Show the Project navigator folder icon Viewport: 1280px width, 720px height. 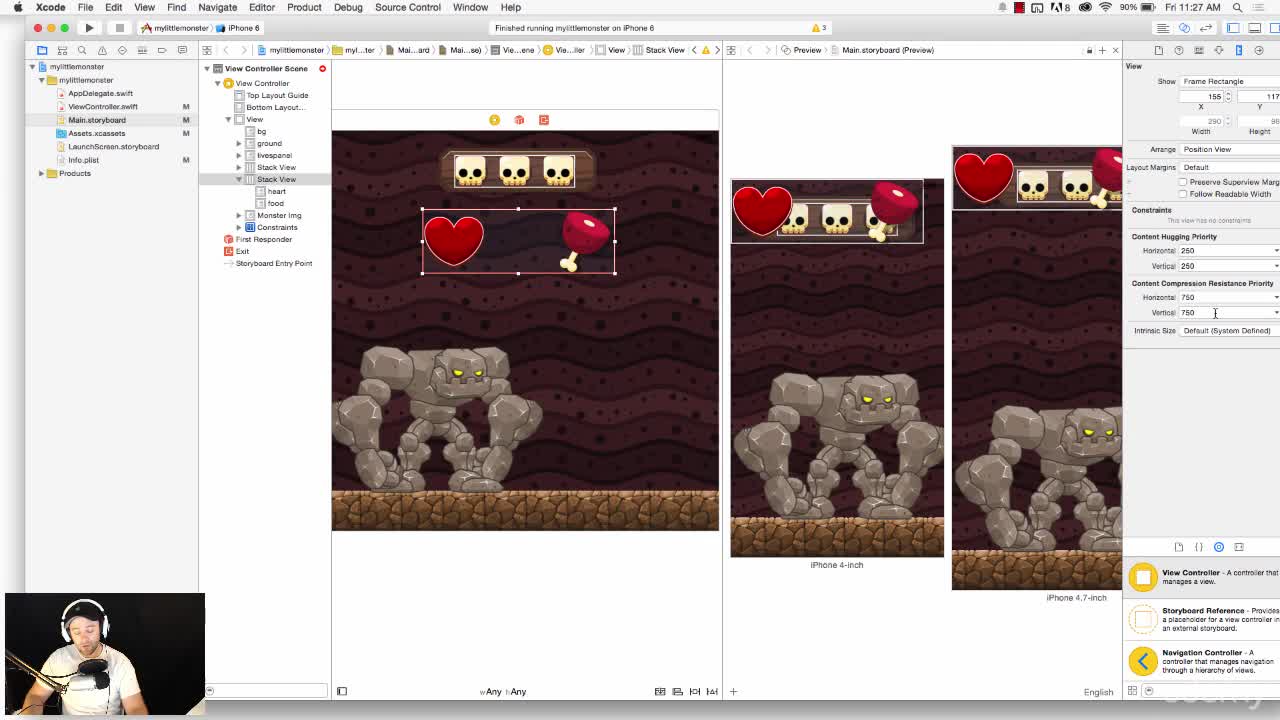click(x=42, y=50)
